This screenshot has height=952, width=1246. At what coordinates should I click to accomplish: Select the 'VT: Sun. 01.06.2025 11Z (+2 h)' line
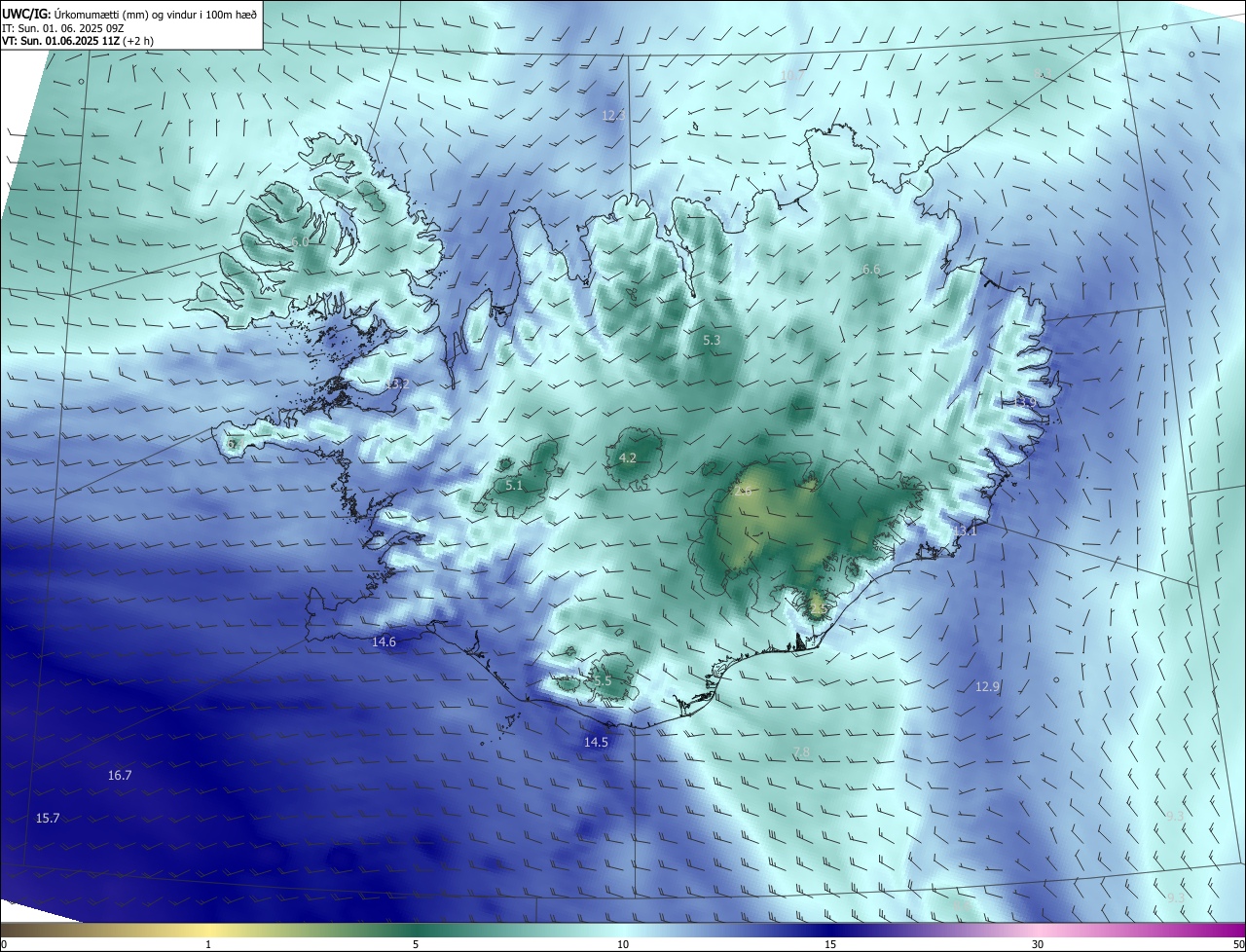(77, 41)
